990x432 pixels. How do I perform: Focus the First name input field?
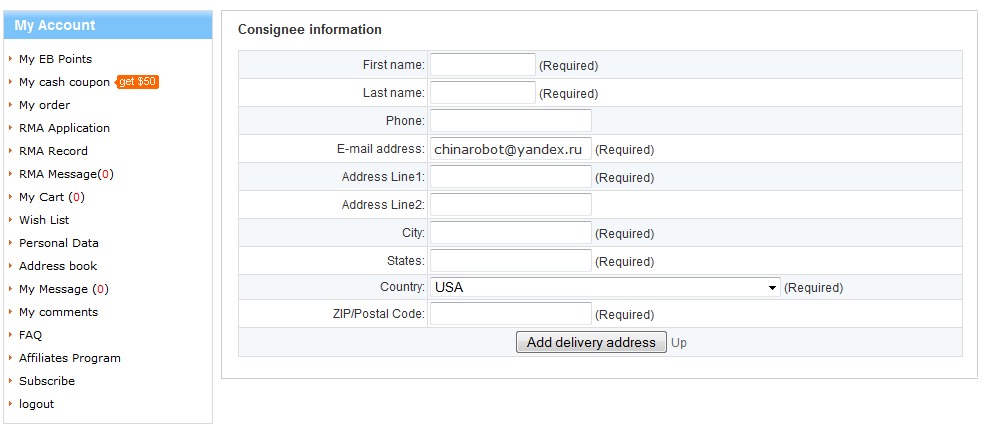tap(482, 65)
